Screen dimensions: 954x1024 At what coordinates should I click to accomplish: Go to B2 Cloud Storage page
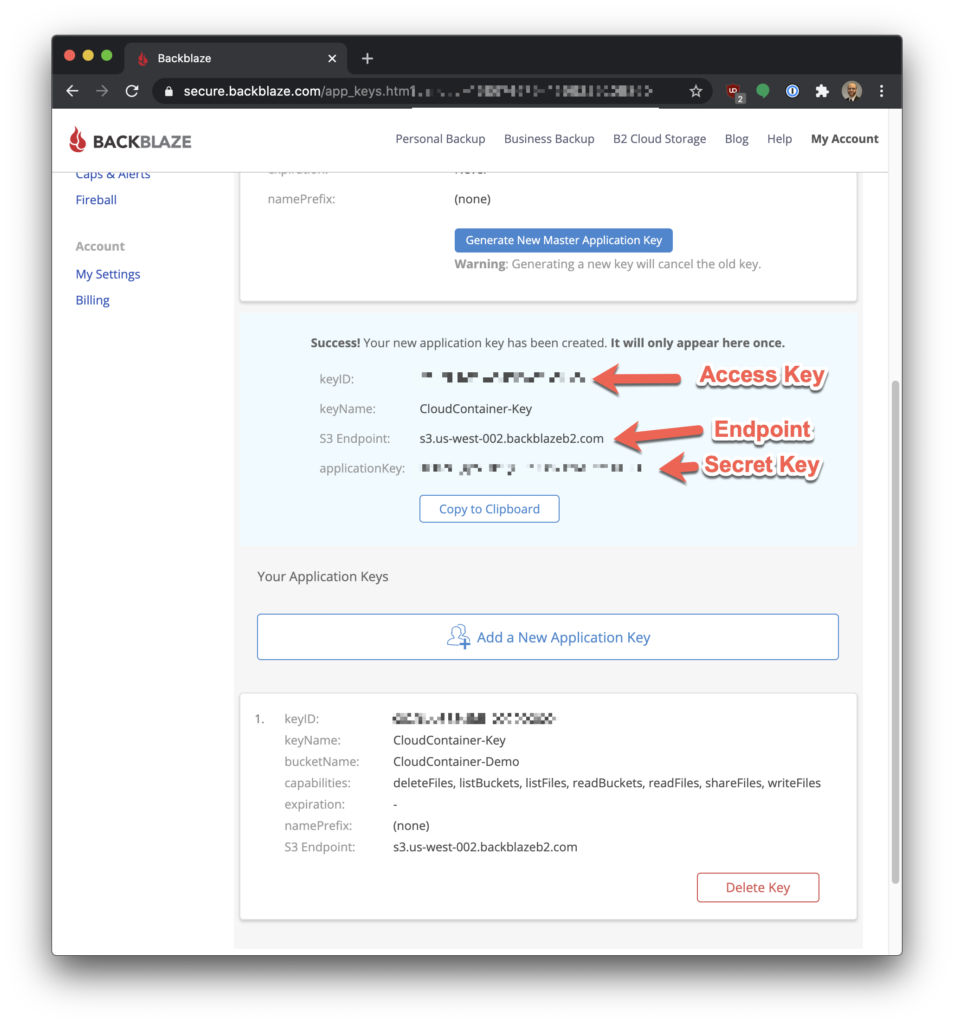click(659, 139)
